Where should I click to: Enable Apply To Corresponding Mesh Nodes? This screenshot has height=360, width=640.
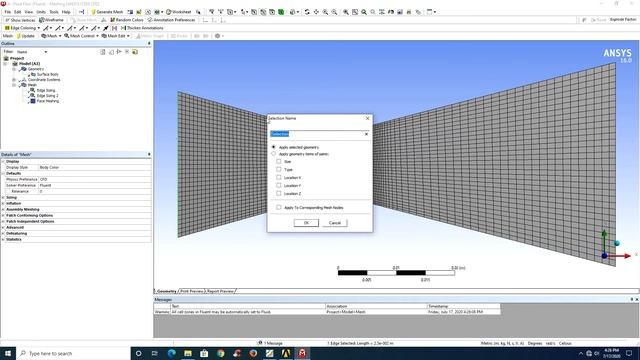coord(279,207)
